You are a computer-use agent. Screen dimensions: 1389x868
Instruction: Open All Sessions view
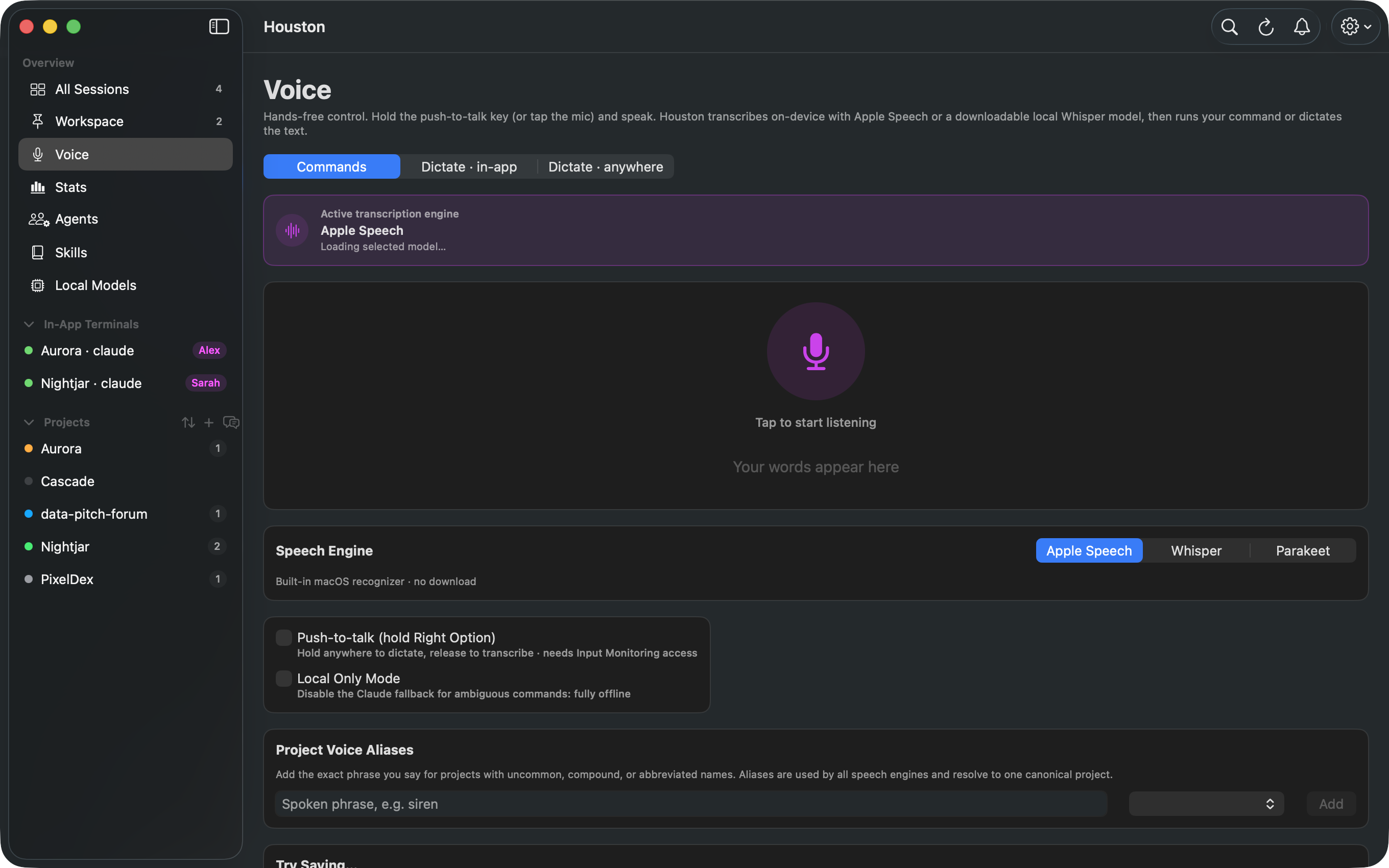pos(126,89)
